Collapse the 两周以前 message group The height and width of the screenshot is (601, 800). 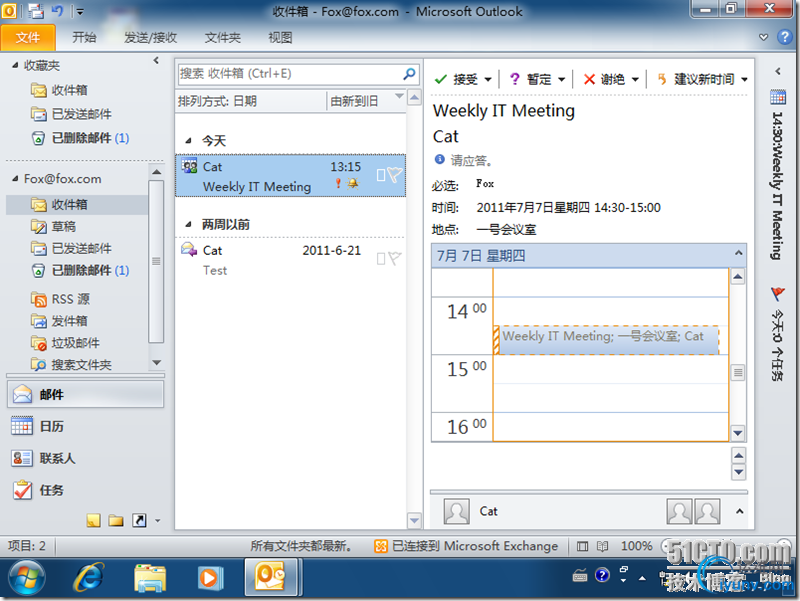pos(188,224)
